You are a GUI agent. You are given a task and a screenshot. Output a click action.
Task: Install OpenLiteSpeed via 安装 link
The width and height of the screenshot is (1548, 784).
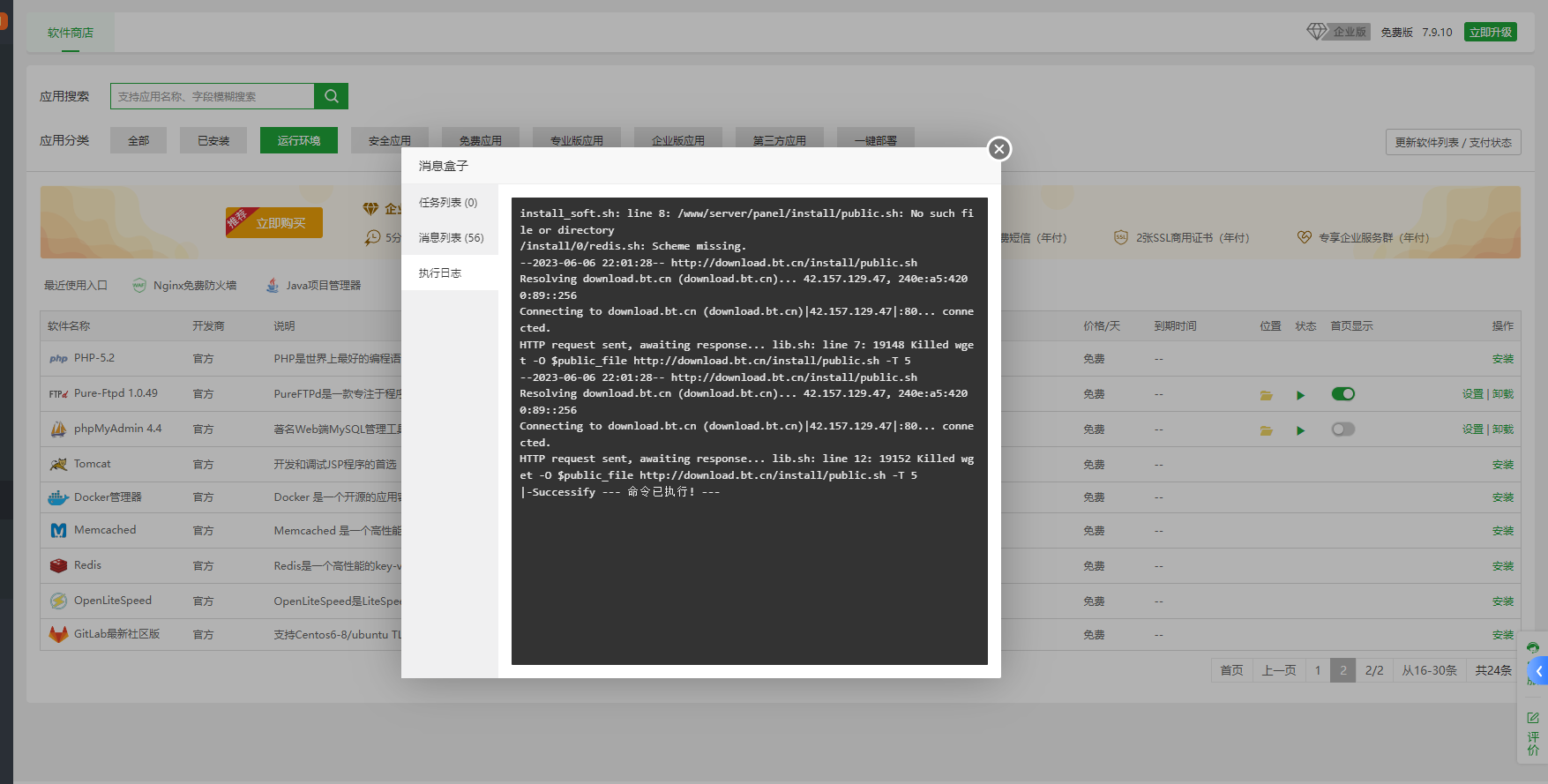coord(1503,601)
